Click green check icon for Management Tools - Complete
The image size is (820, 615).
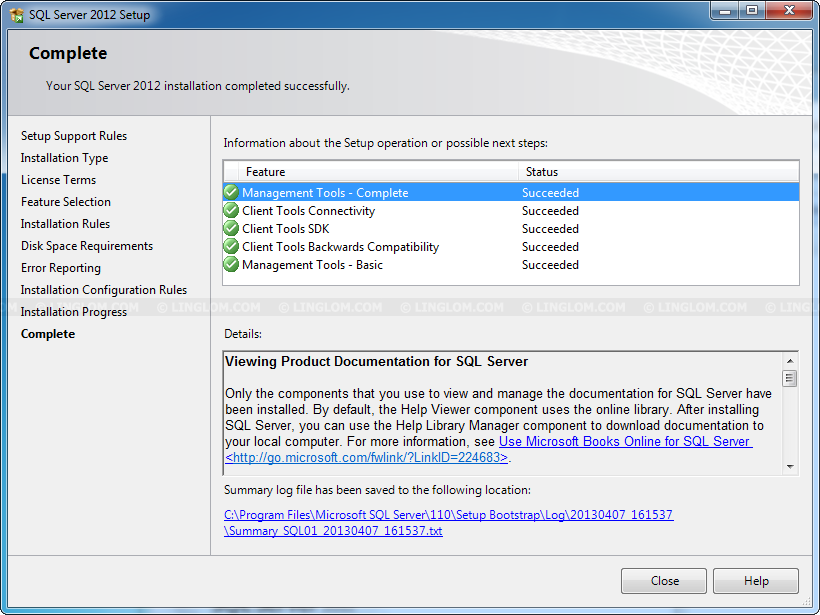tap(231, 192)
